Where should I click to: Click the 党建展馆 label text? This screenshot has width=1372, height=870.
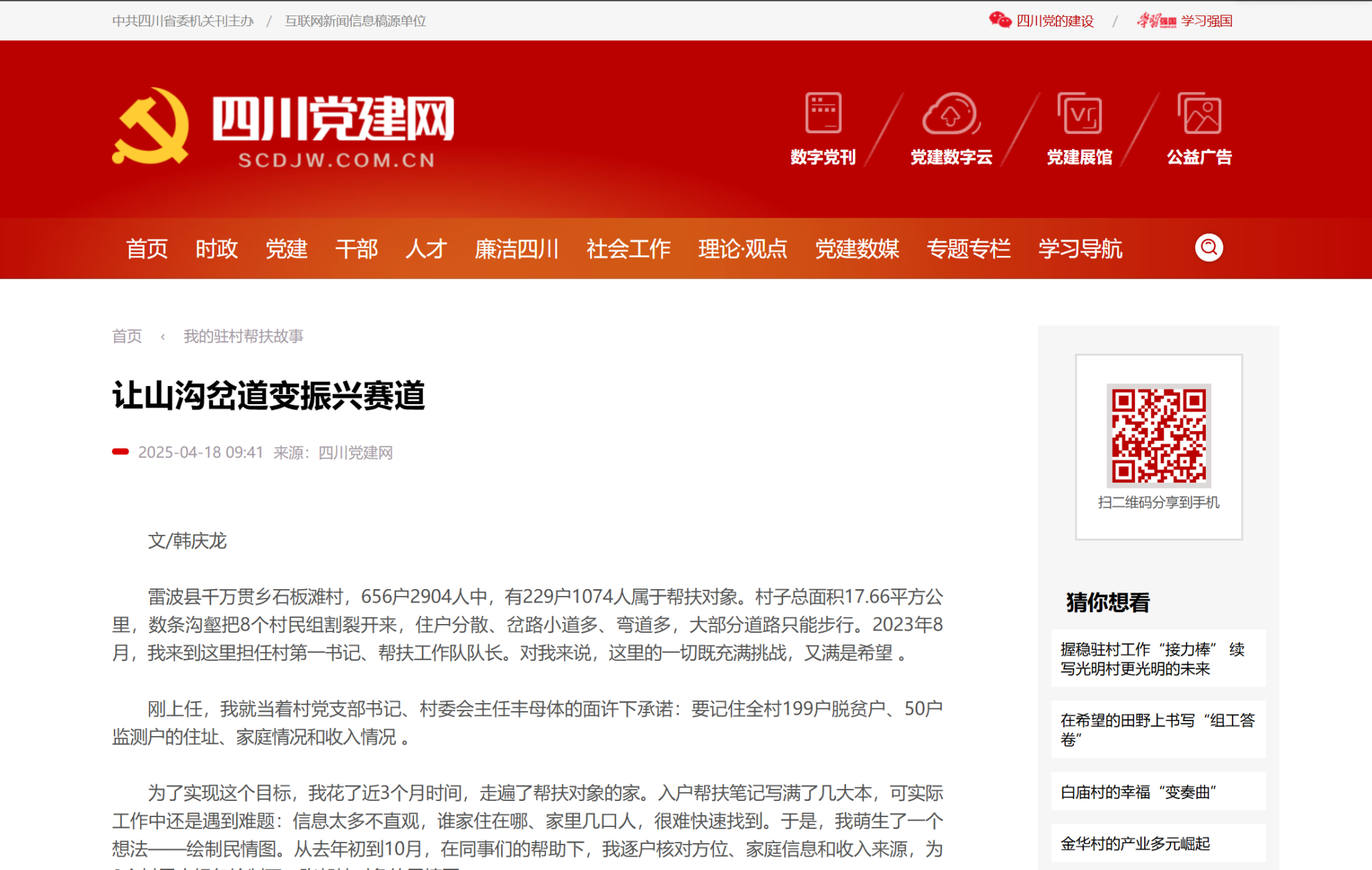1079,158
